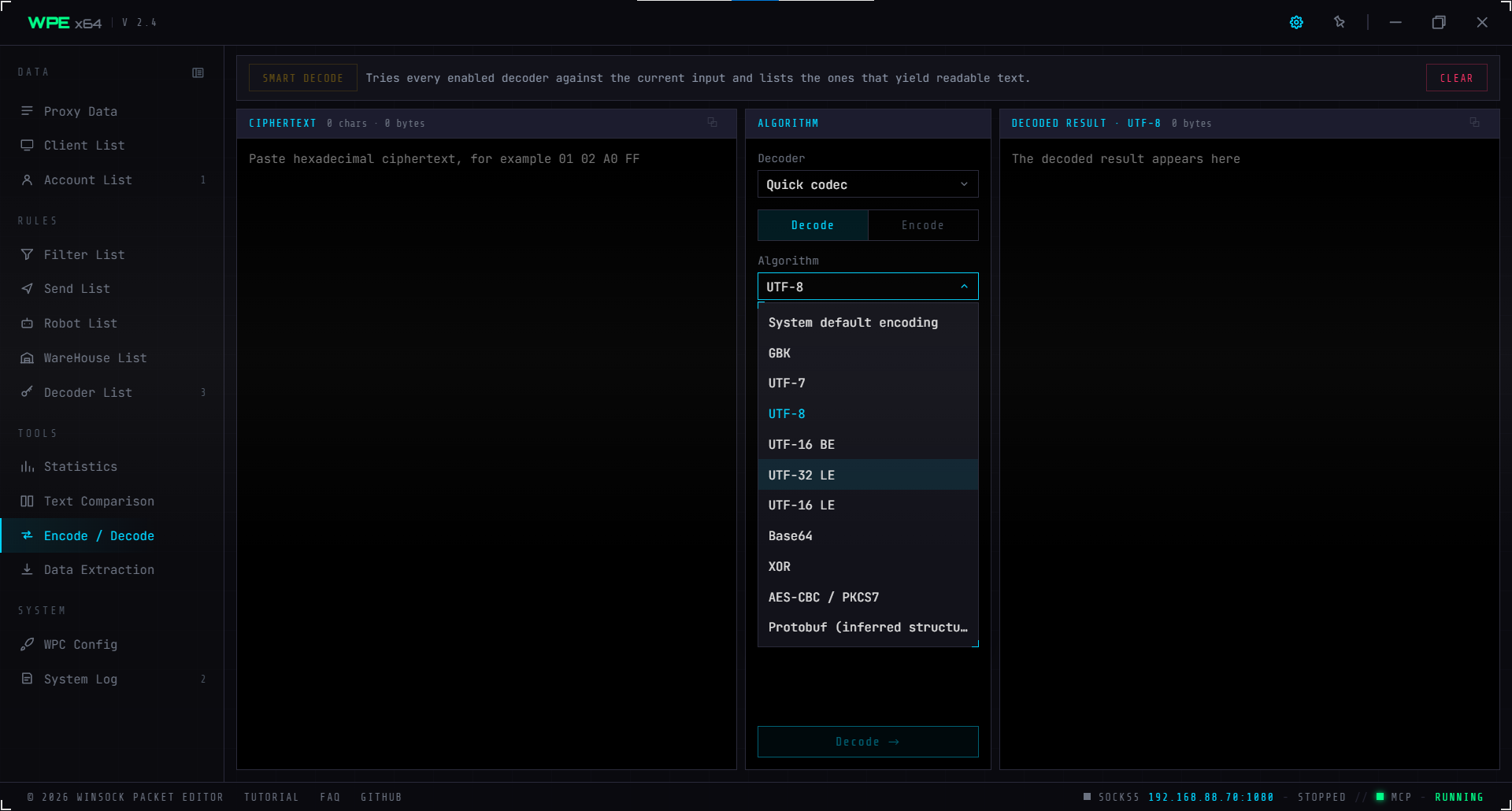Screen dimensions: 1512x811
Task: Select UTF-32 LE algorithm option
Action: pyautogui.click(x=868, y=475)
